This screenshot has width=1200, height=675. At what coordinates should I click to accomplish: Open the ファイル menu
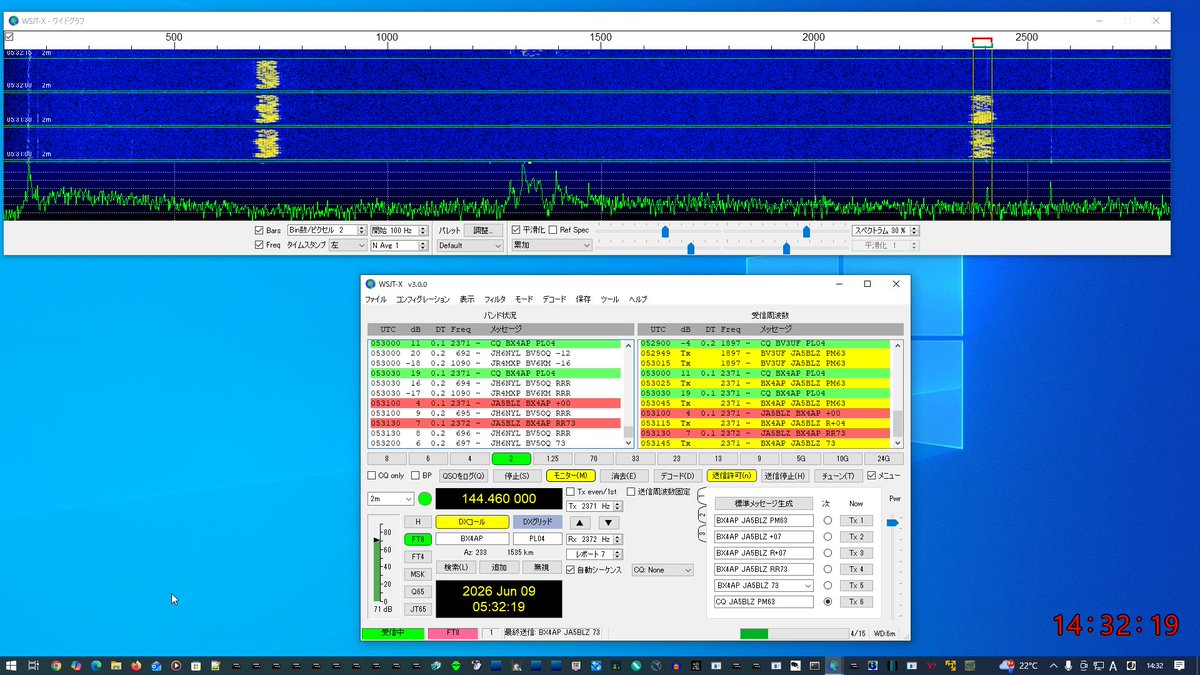pyautogui.click(x=376, y=299)
